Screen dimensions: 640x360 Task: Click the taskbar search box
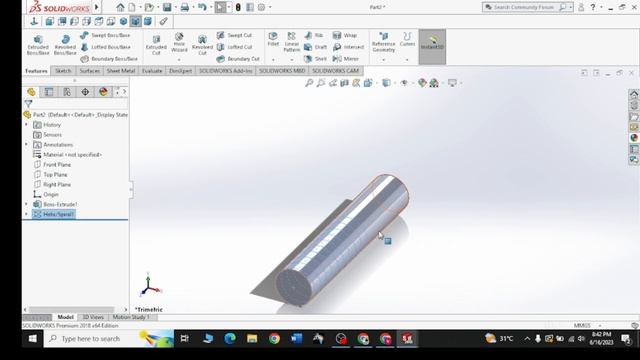click(x=109, y=338)
